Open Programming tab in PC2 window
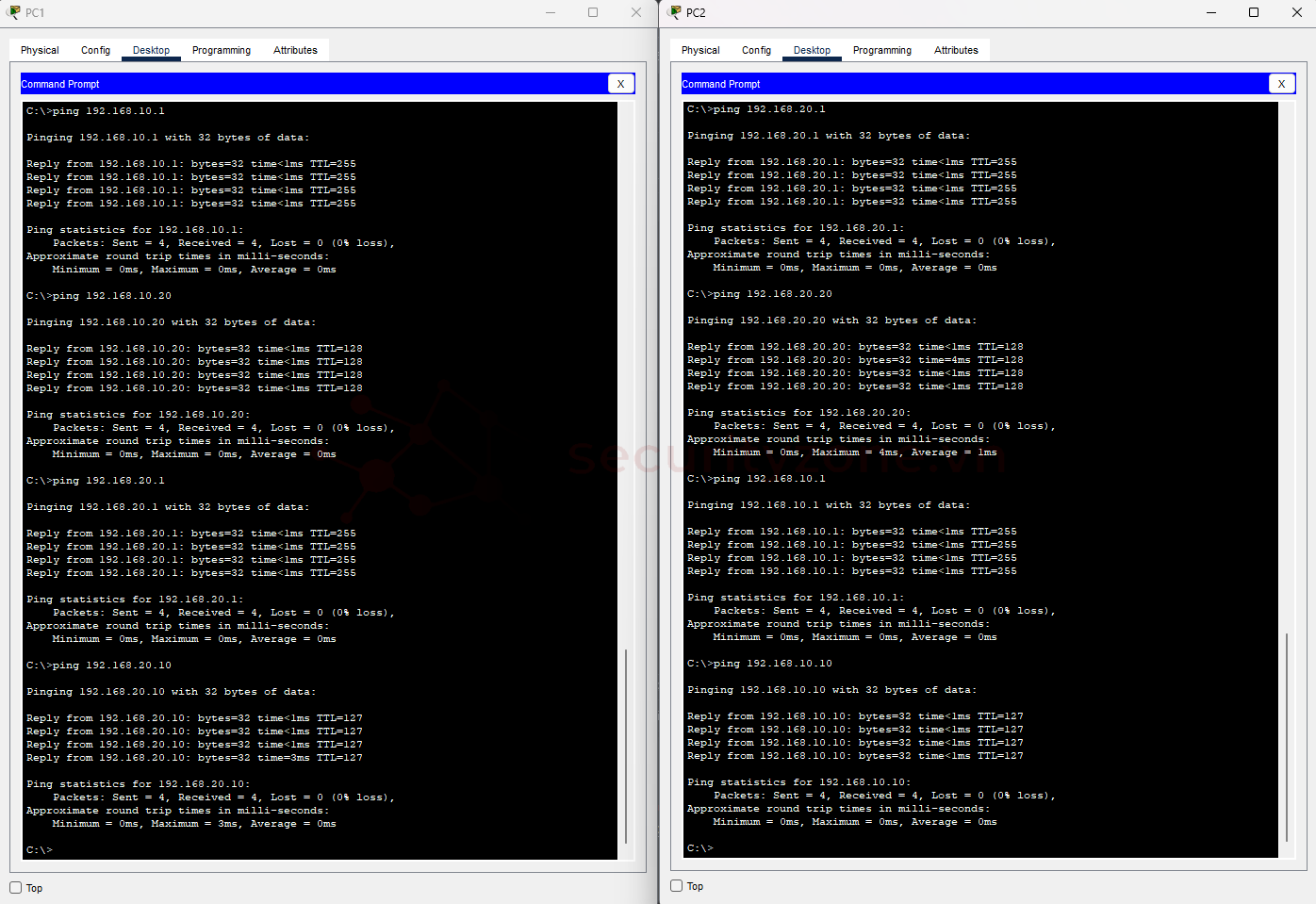The image size is (1316, 904). point(882,50)
